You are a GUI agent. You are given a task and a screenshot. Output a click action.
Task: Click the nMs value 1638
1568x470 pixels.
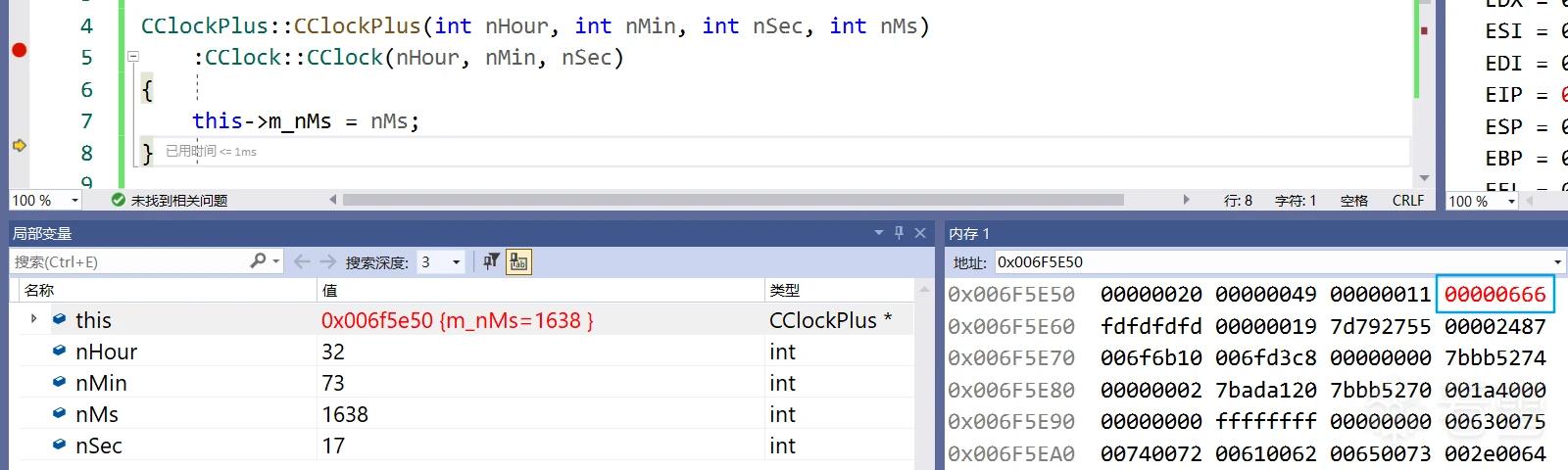coord(345,414)
